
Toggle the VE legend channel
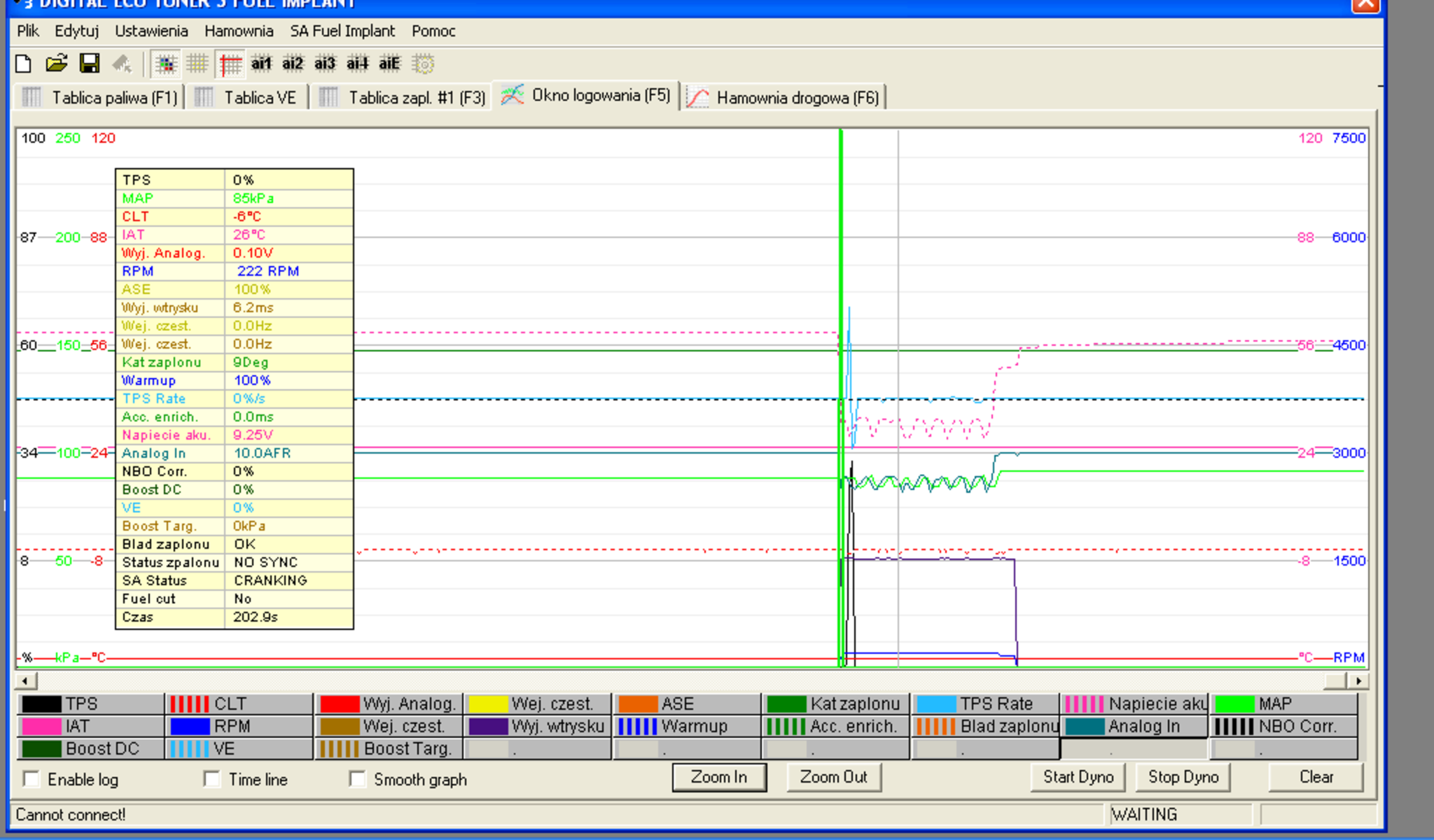click(x=239, y=748)
